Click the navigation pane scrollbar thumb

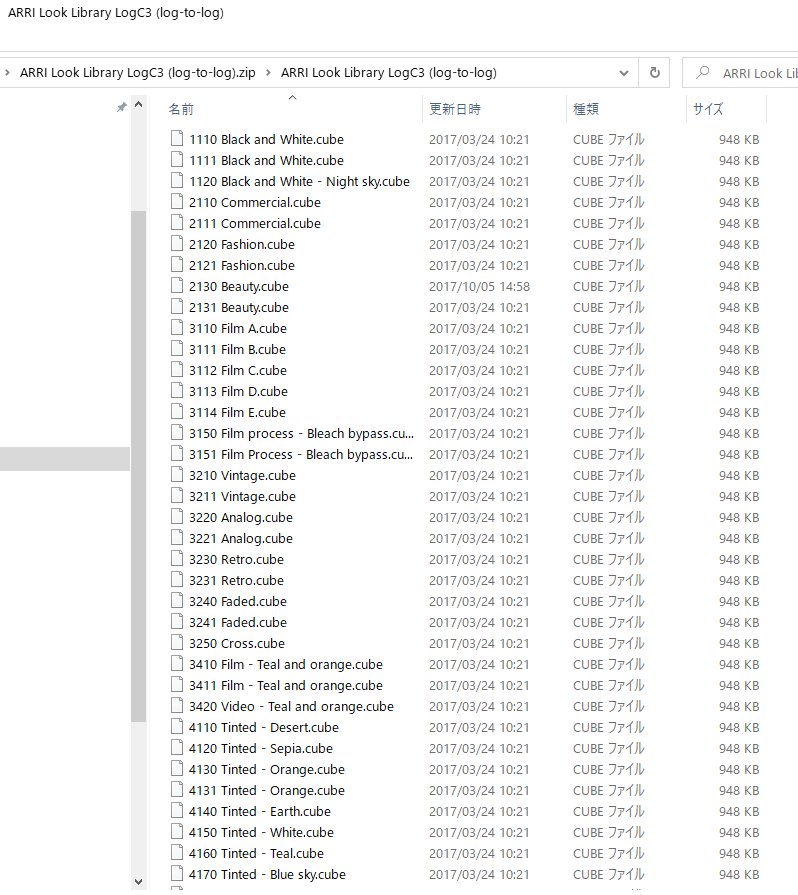tap(138, 466)
